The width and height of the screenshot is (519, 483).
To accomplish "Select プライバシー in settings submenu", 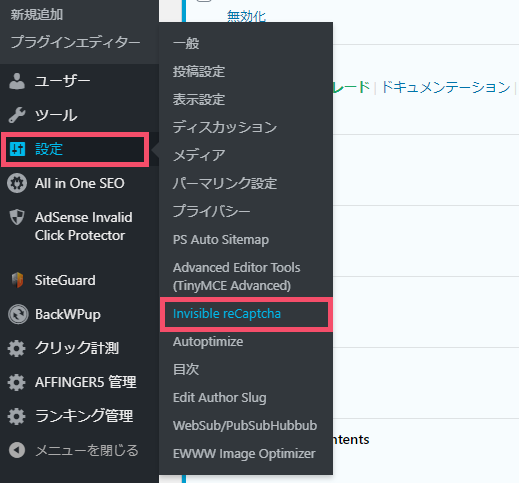I will click(x=211, y=211).
